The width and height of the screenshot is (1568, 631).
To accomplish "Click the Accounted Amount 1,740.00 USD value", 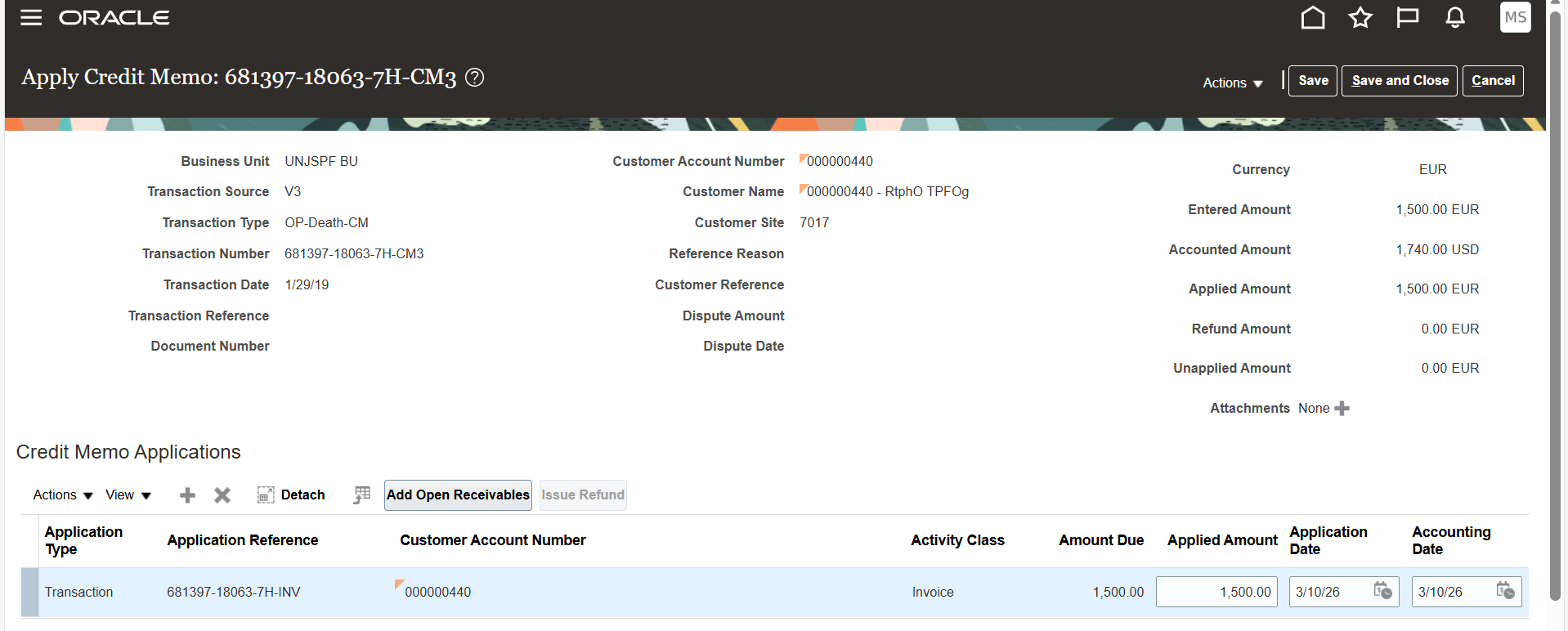I will point(1437,250).
